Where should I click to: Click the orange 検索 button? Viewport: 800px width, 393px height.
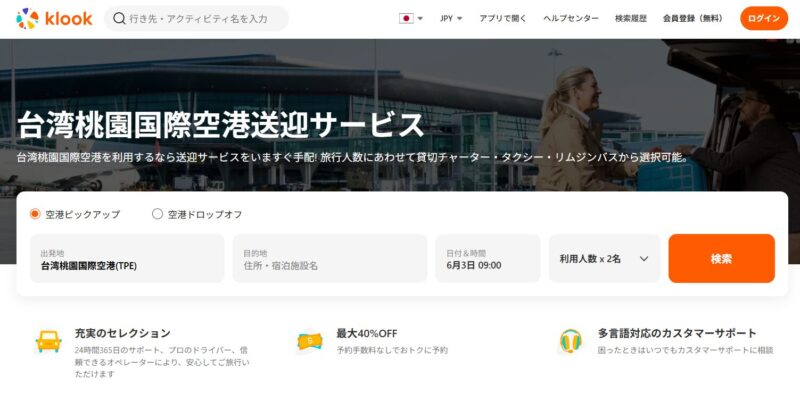pyautogui.click(x=721, y=258)
